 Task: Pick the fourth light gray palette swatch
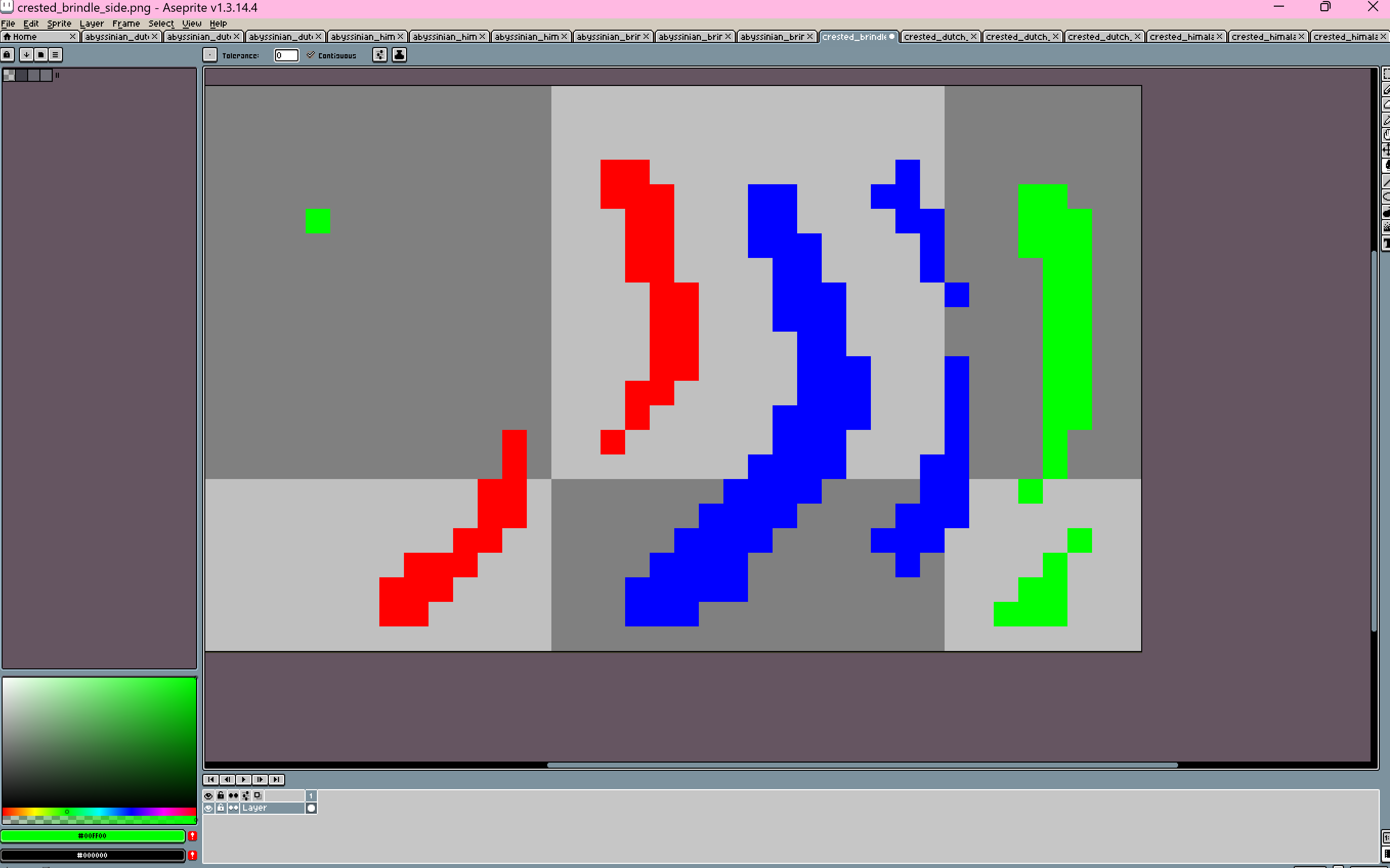46,75
